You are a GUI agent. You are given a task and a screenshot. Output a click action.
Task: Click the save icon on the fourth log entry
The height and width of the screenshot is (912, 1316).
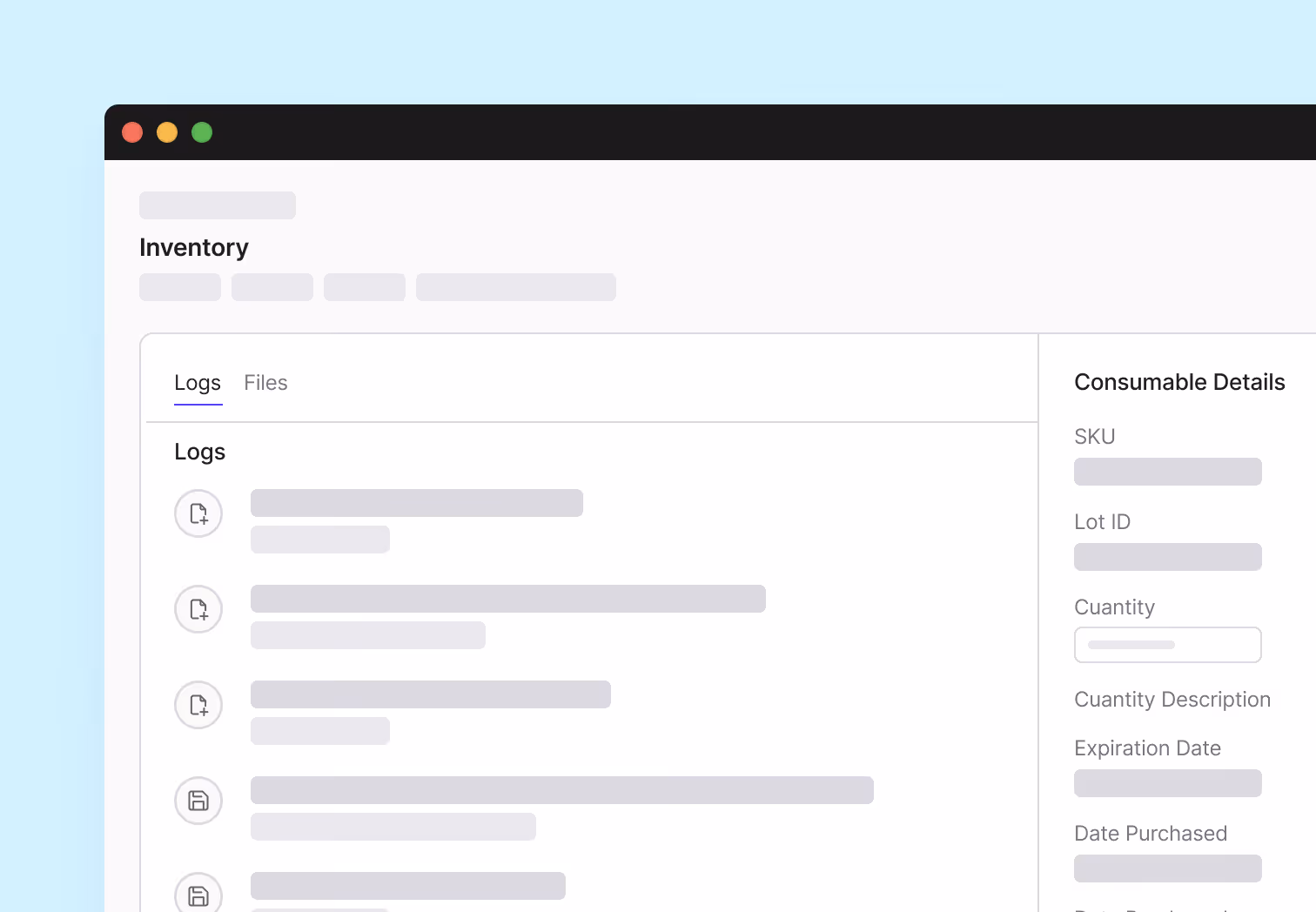click(x=198, y=801)
